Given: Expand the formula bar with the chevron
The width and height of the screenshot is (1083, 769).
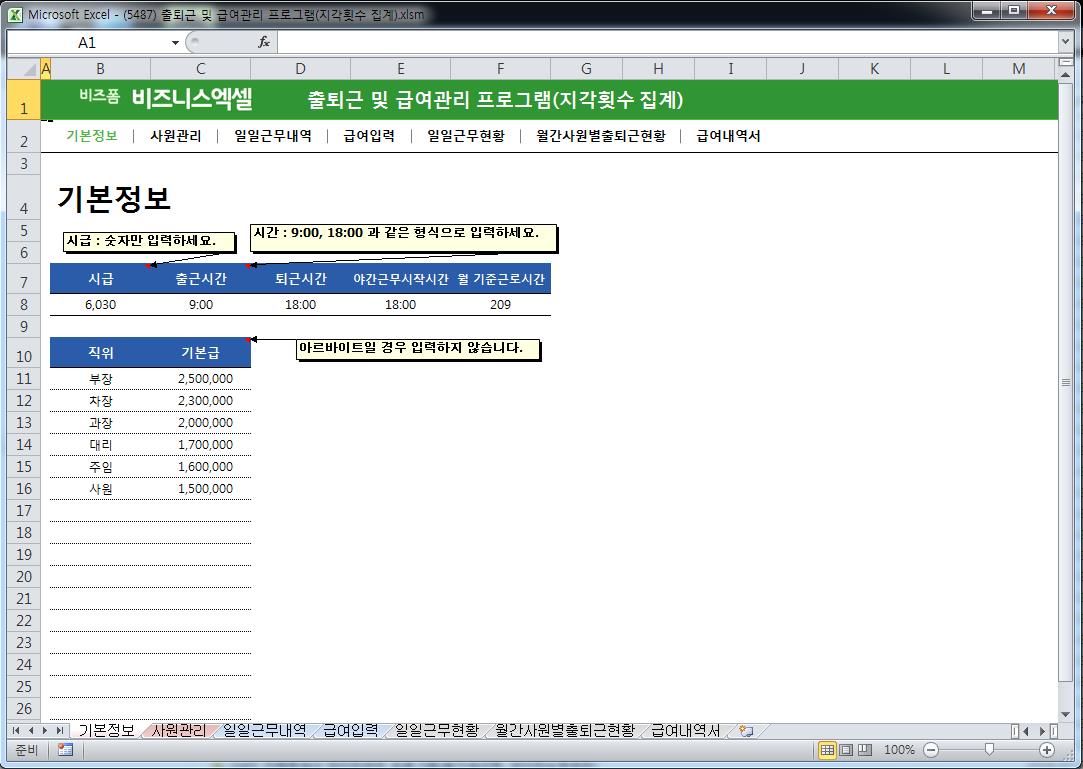Looking at the screenshot, I should 1065,42.
